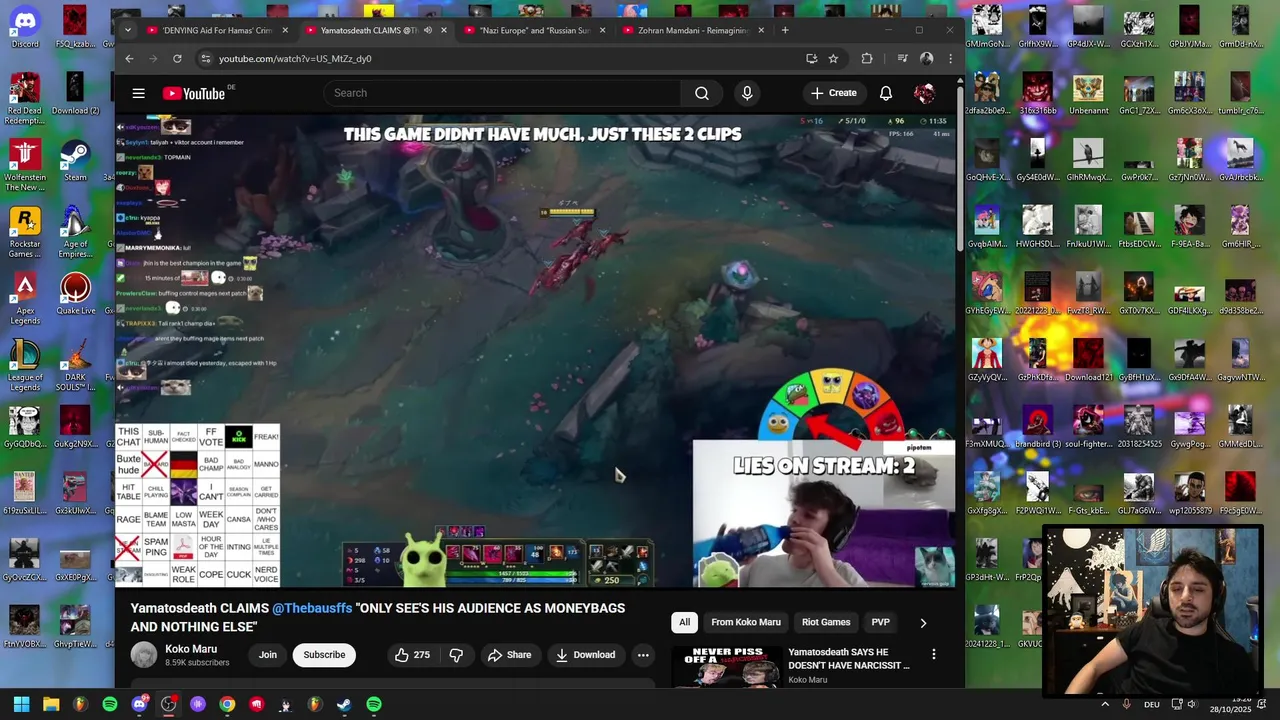Open Steam from the taskbar
Viewport: 1280px width, 720px height.
(x=344, y=704)
